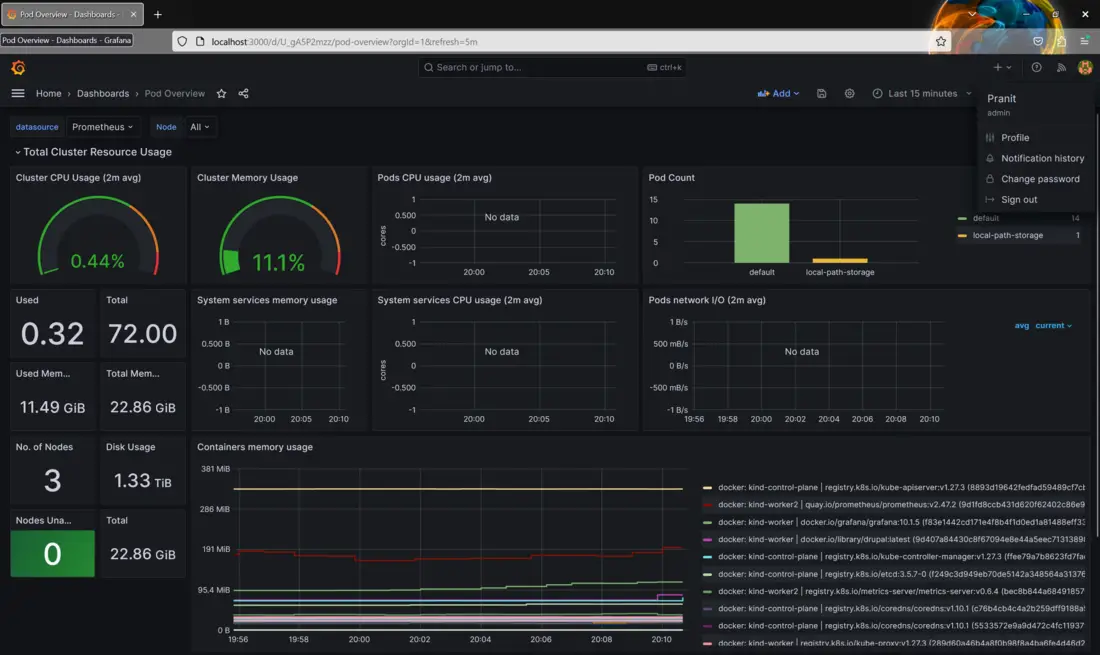Click the Grafana logo icon
The height and width of the screenshot is (655, 1100).
point(18,67)
